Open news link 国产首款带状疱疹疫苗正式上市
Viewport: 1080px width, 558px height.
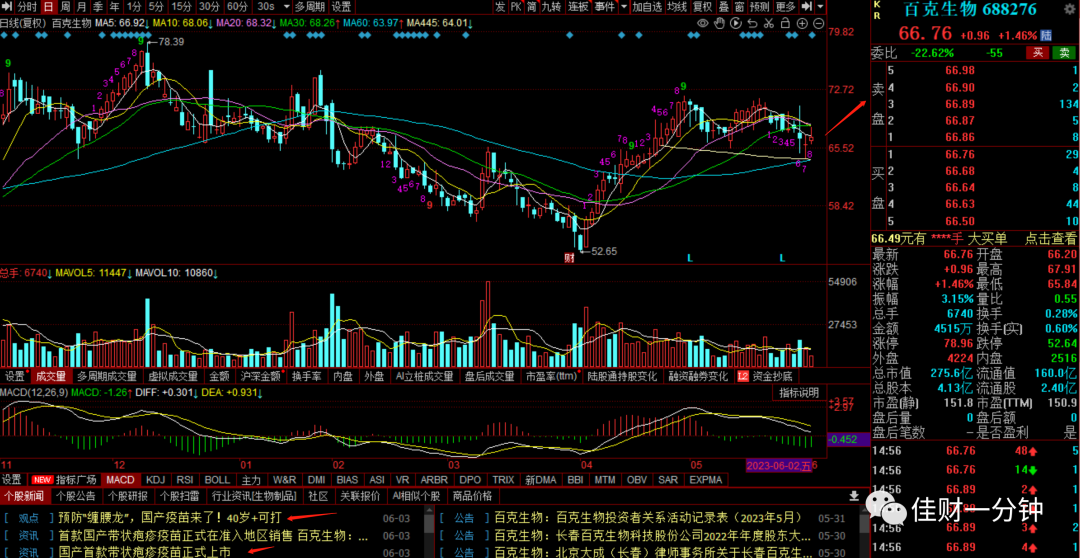pyautogui.click(x=145, y=552)
